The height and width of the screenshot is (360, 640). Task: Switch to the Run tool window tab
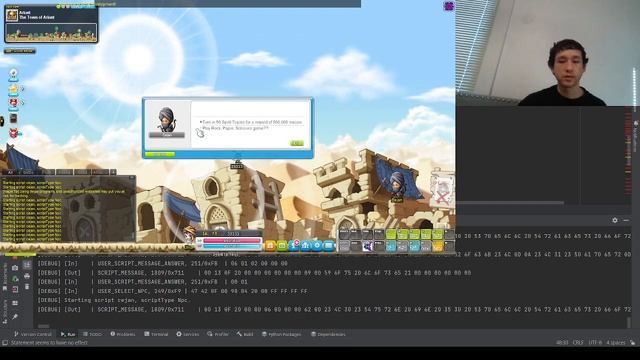click(68, 334)
